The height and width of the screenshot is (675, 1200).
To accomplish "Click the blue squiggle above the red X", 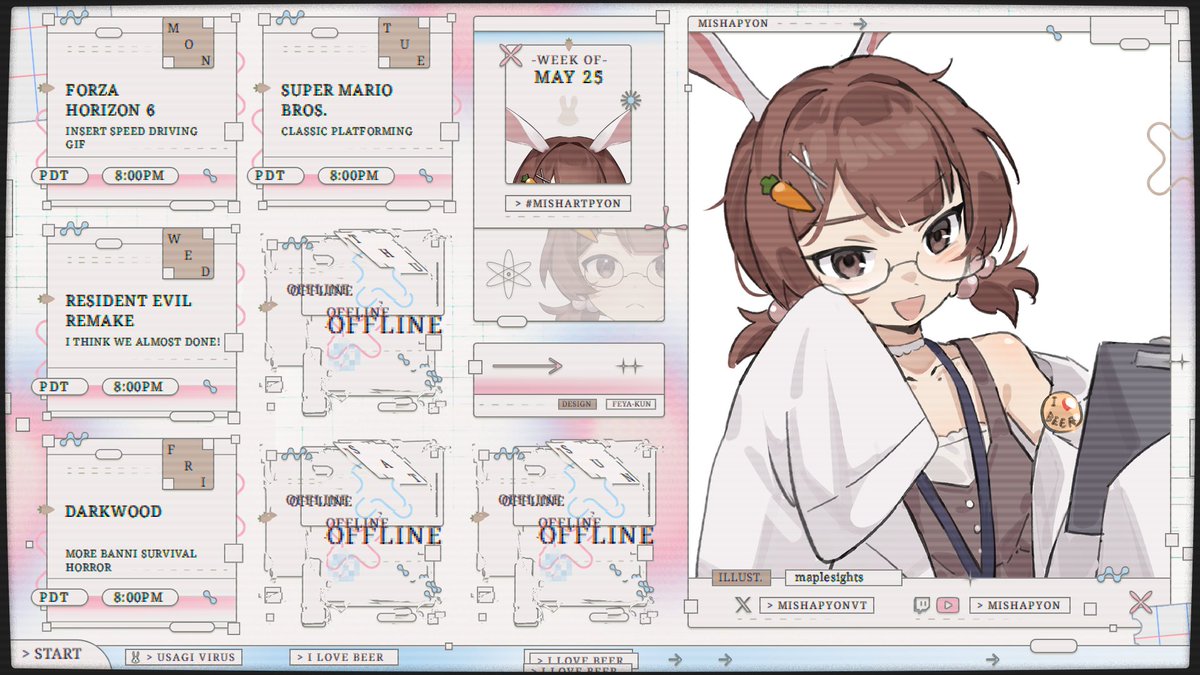I will click(1111, 574).
